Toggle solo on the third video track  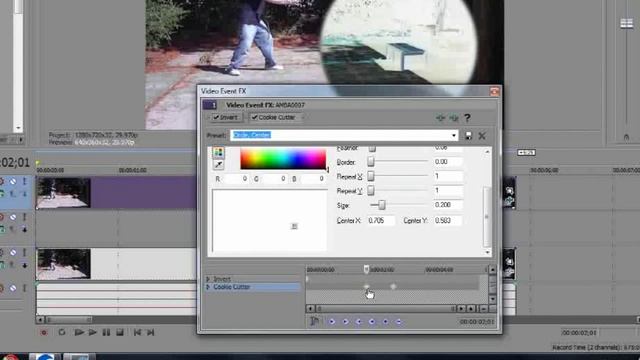(24, 253)
